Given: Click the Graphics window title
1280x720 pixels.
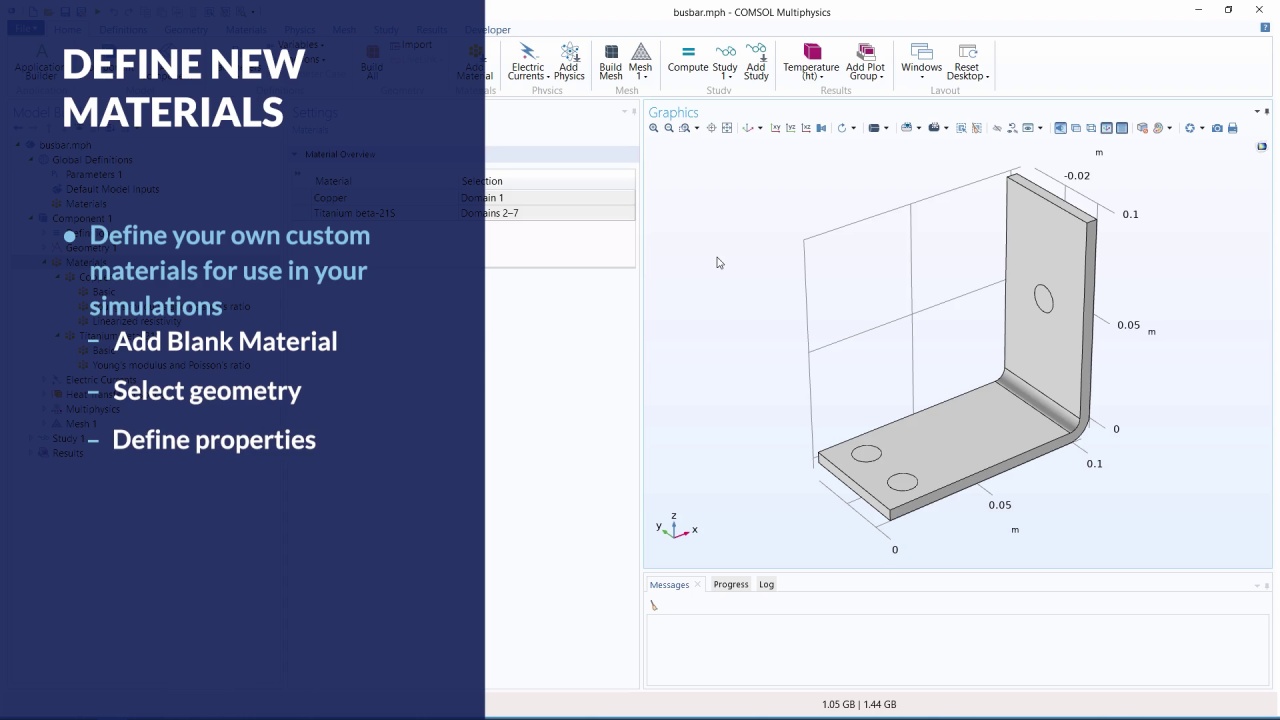Looking at the screenshot, I should (673, 112).
